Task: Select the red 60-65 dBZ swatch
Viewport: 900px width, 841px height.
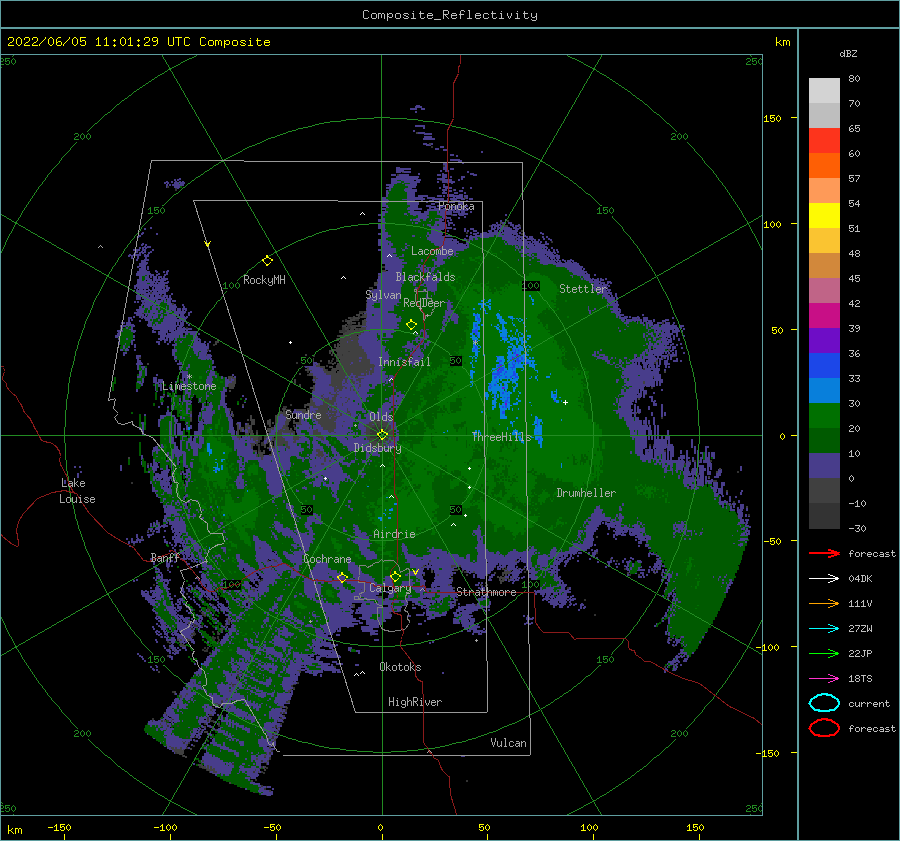Action: pyautogui.click(x=824, y=141)
